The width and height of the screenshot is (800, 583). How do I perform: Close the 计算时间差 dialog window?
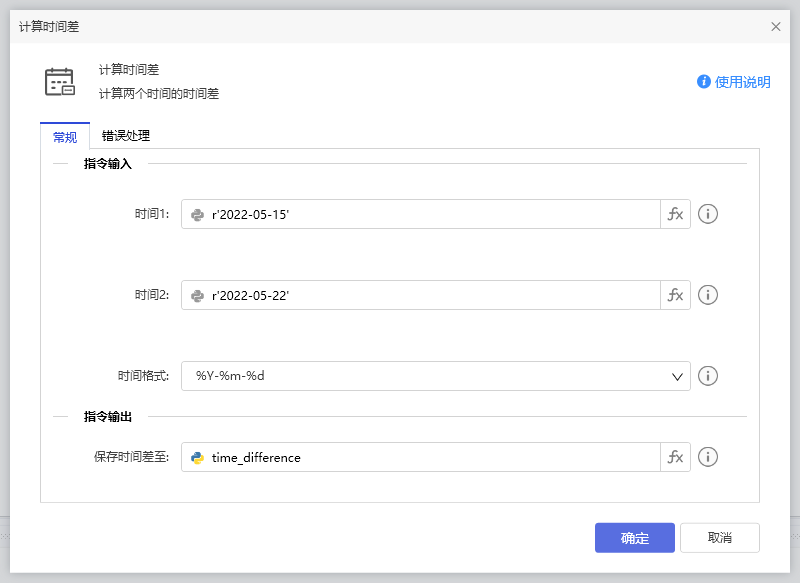tap(776, 27)
